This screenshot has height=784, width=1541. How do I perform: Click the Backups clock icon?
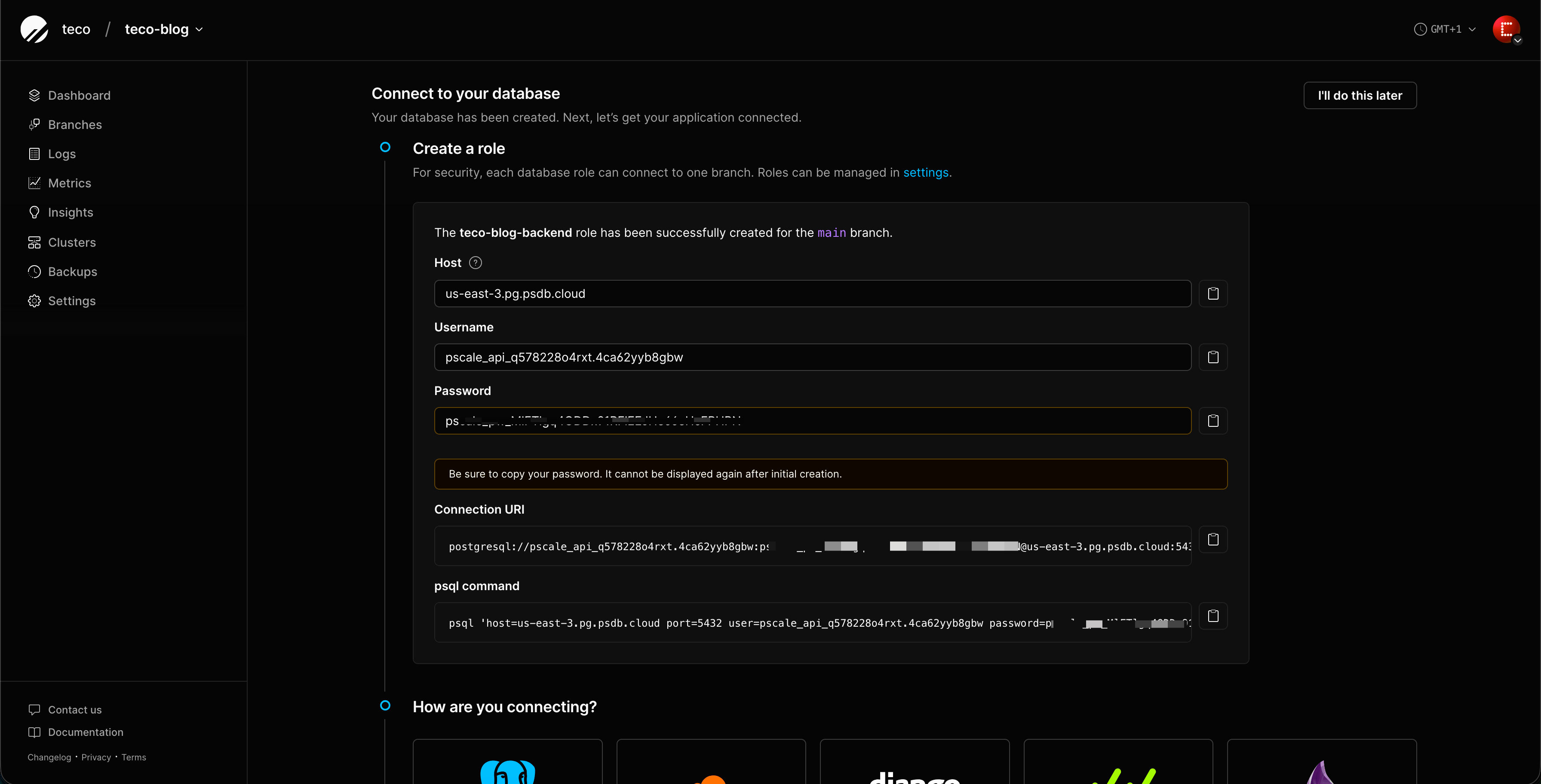click(34, 272)
